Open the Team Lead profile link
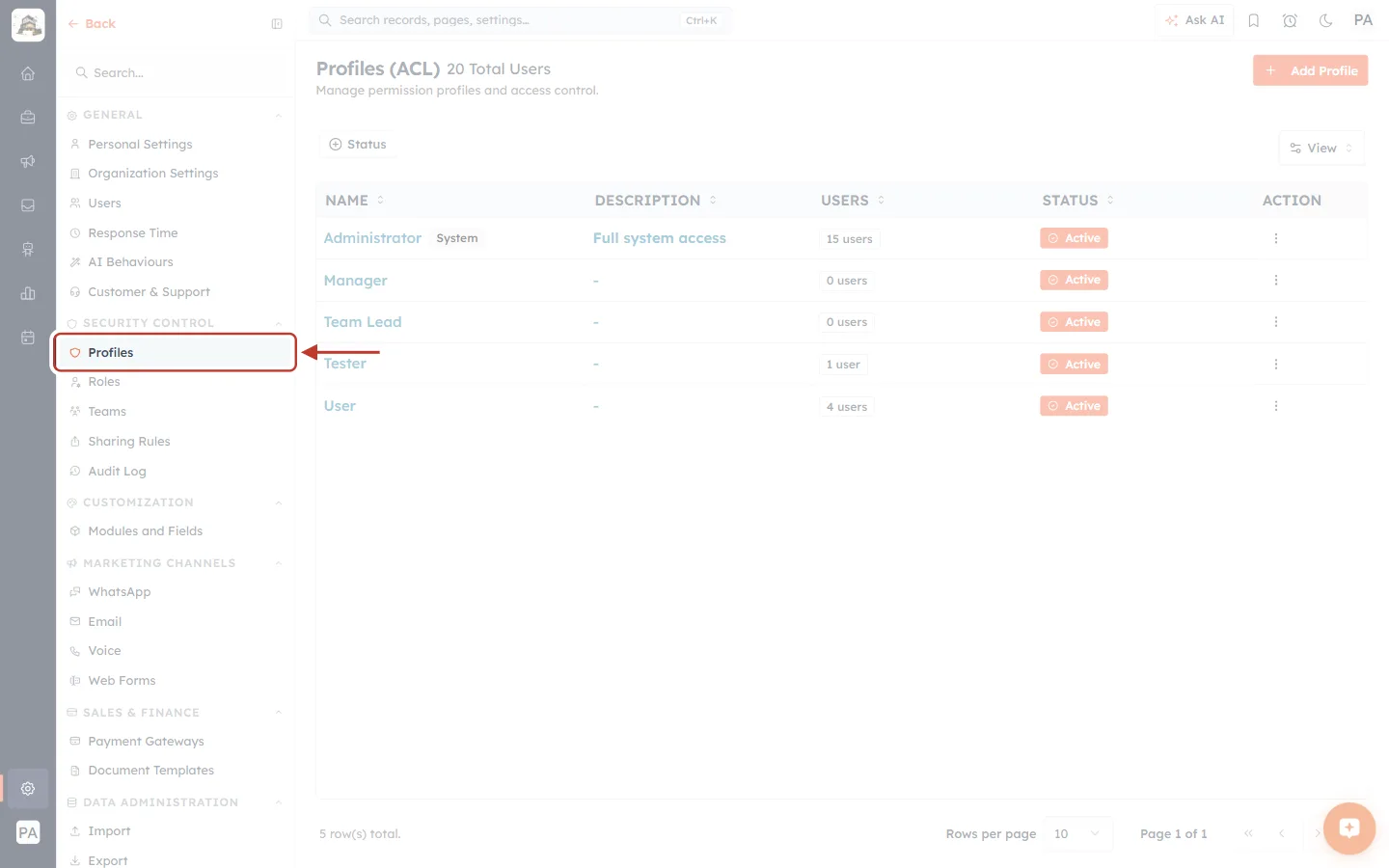The width and height of the screenshot is (1389, 868). click(363, 322)
